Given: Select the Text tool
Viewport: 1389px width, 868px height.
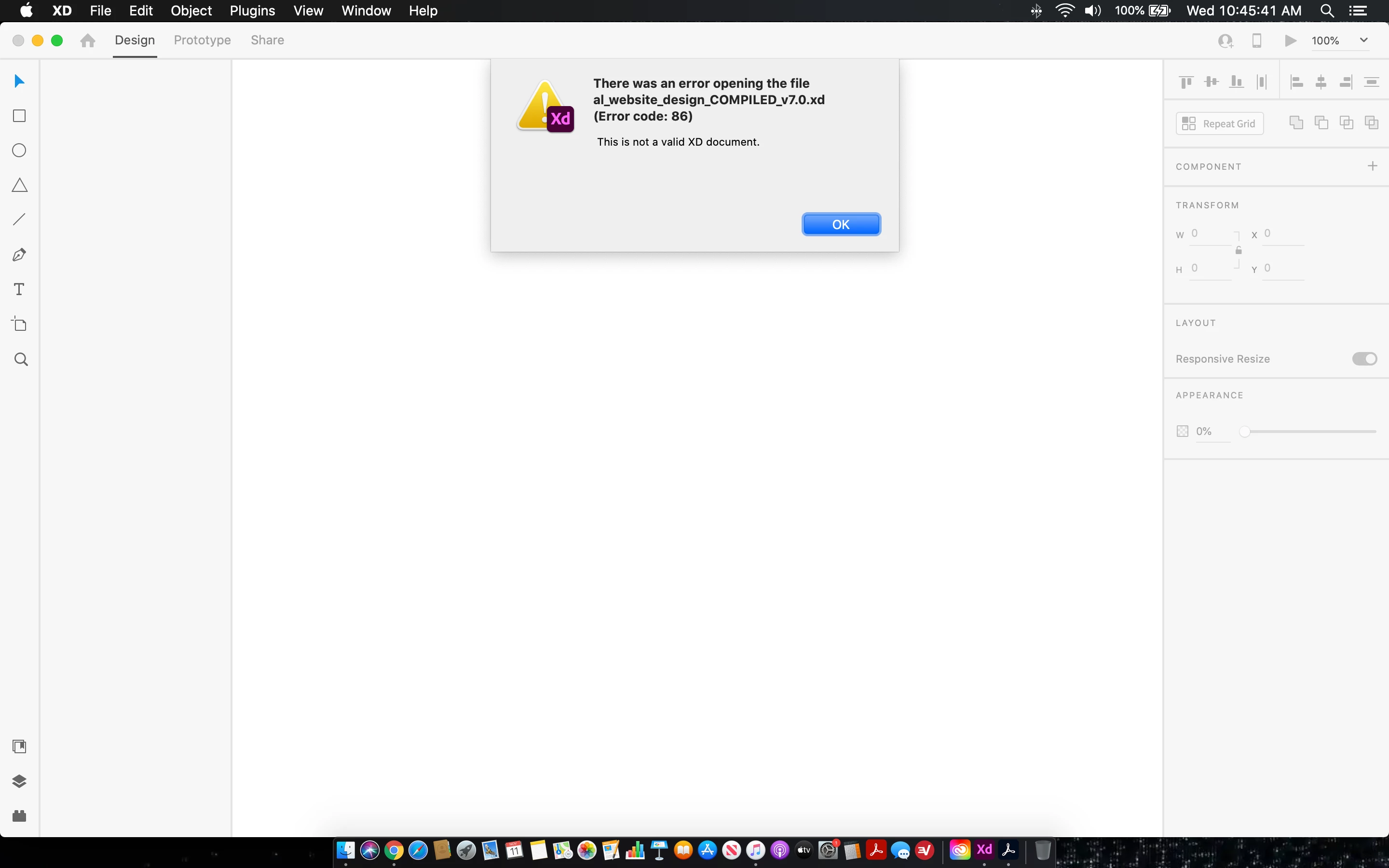Looking at the screenshot, I should click(x=19, y=289).
